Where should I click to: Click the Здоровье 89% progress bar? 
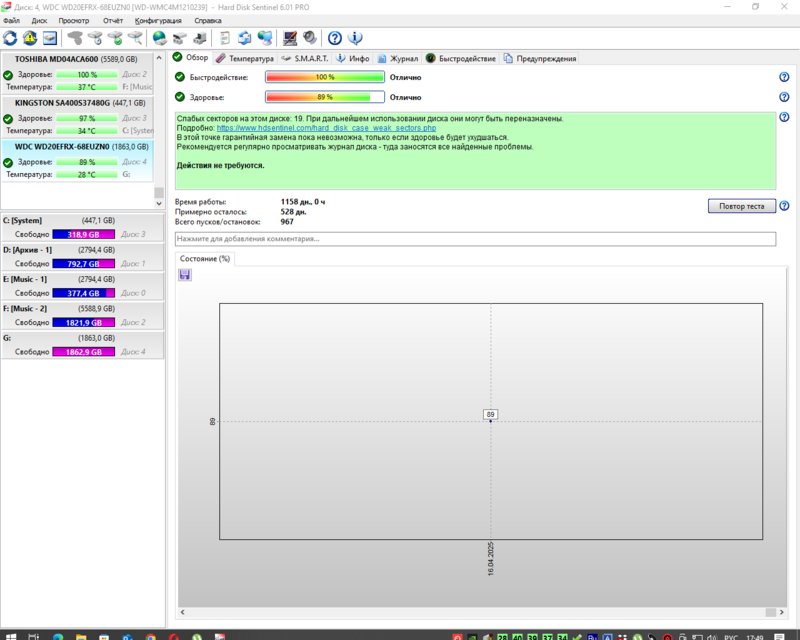[x=324, y=97]
